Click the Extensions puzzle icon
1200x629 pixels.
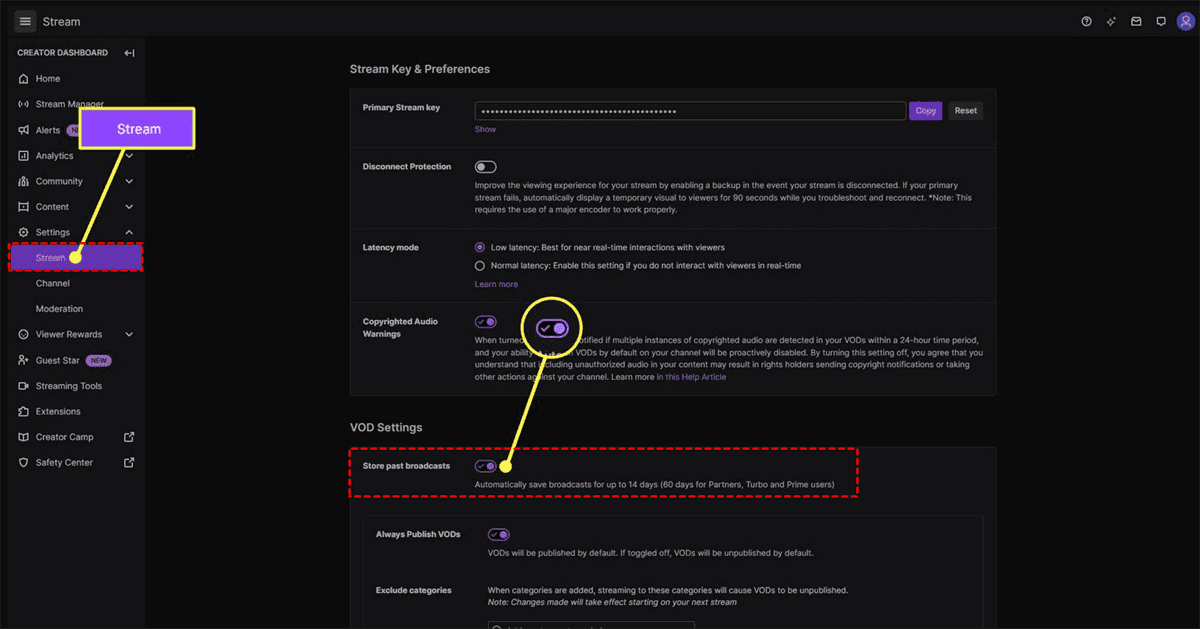[x=24, y=411]
